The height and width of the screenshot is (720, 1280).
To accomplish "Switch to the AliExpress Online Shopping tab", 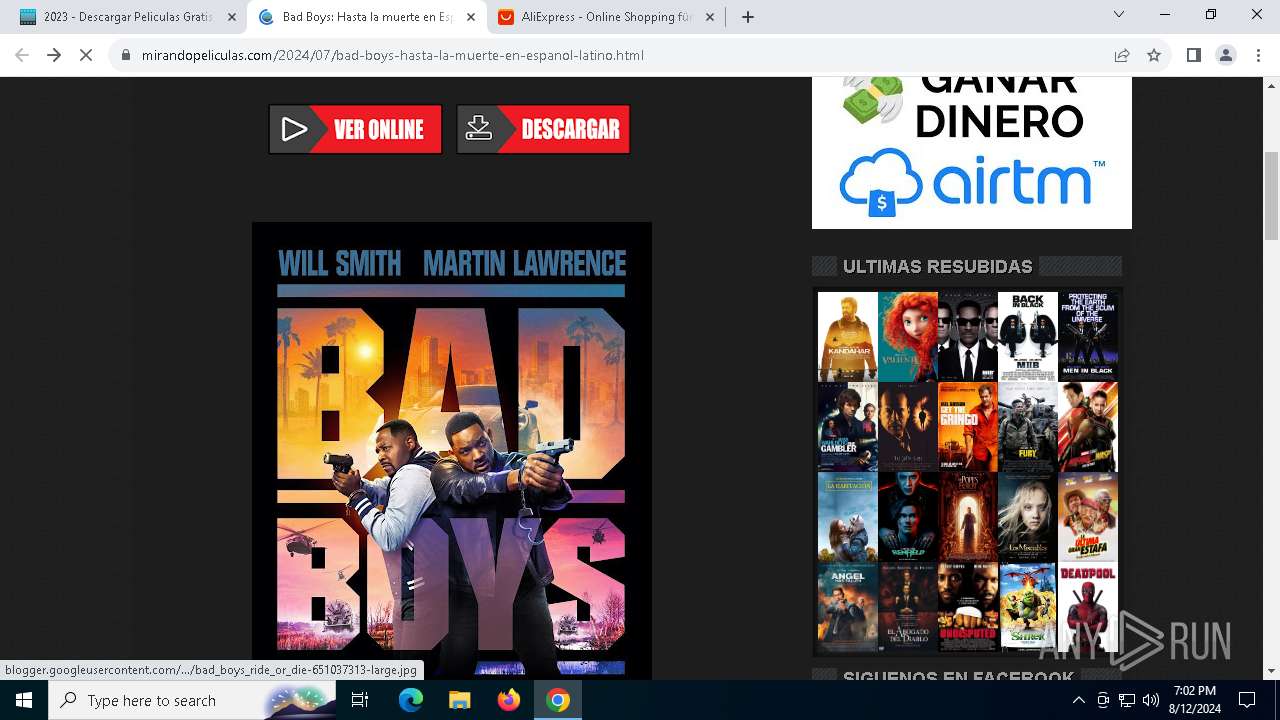I will pos(606,17).
